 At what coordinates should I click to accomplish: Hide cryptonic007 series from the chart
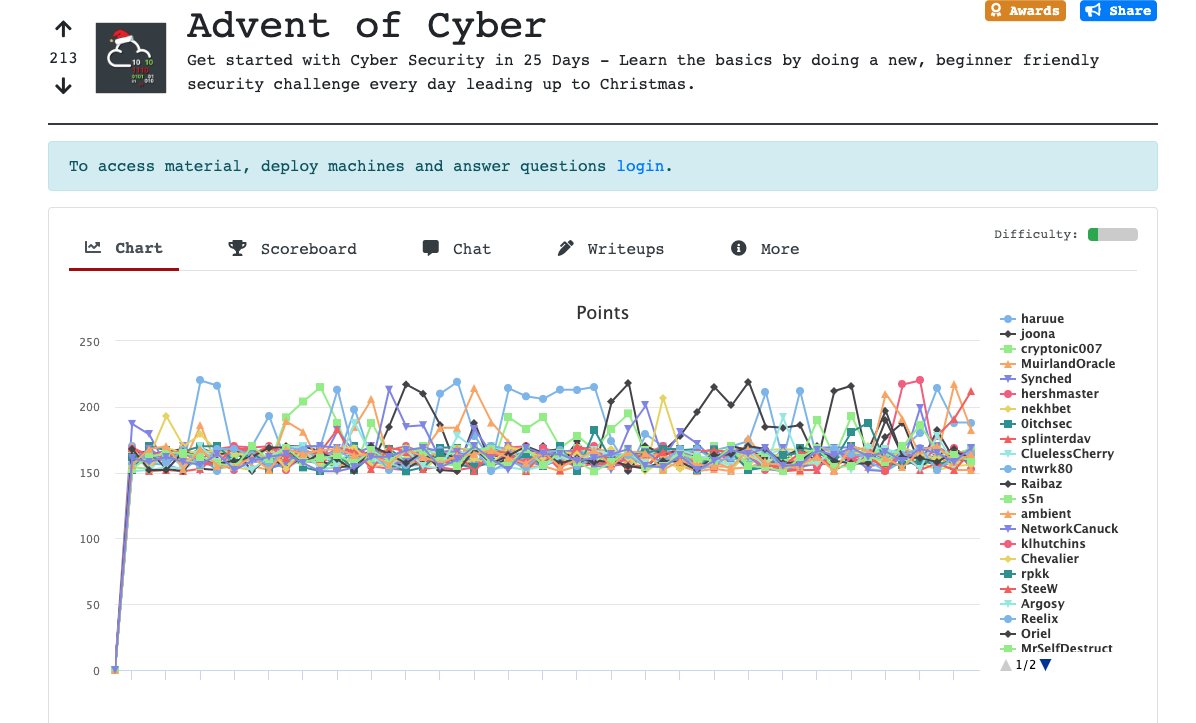tap(1051, 349)
